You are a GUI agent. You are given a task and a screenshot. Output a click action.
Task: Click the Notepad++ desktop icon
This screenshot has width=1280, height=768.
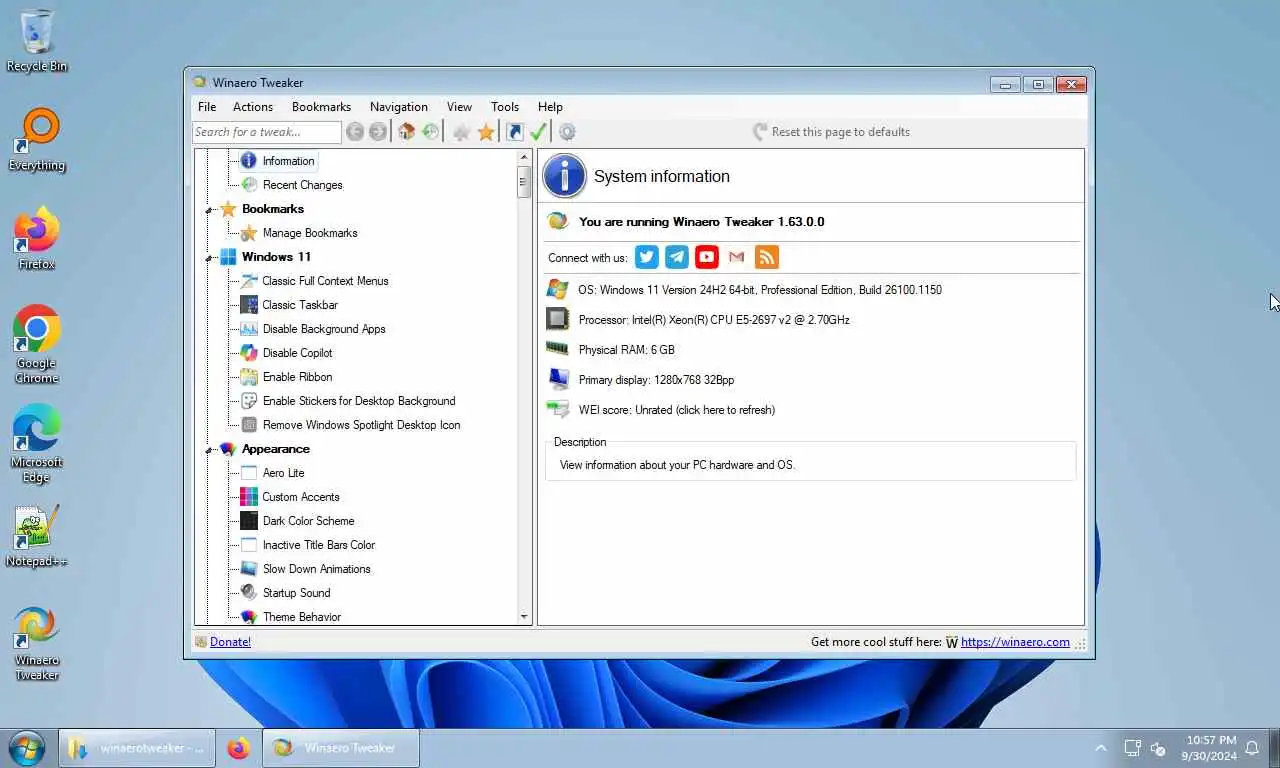point(37,527)
